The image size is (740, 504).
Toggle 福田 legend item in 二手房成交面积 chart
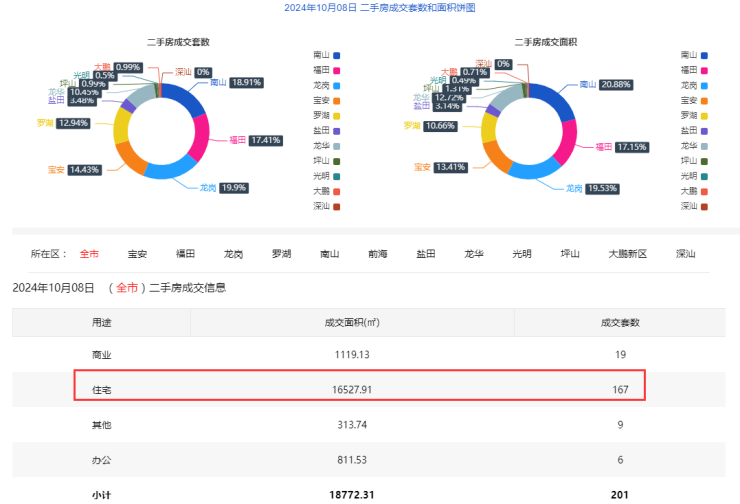[x=695, y=70]
